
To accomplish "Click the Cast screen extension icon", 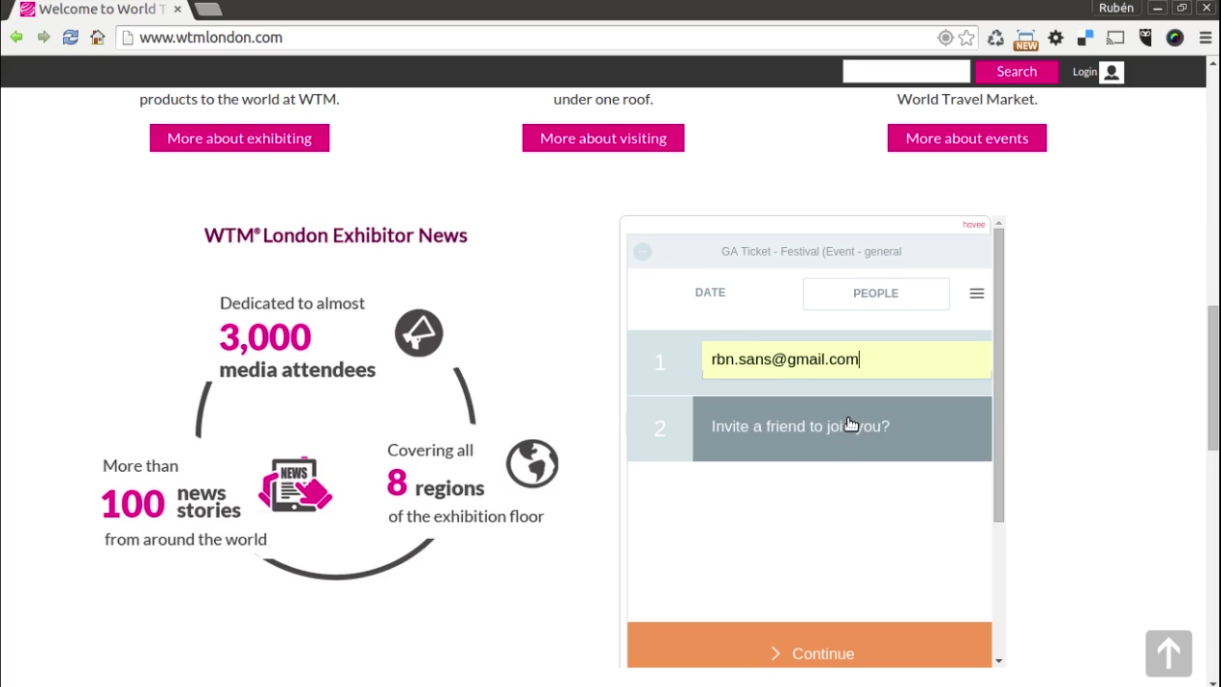I will [x=1116, y=38].
